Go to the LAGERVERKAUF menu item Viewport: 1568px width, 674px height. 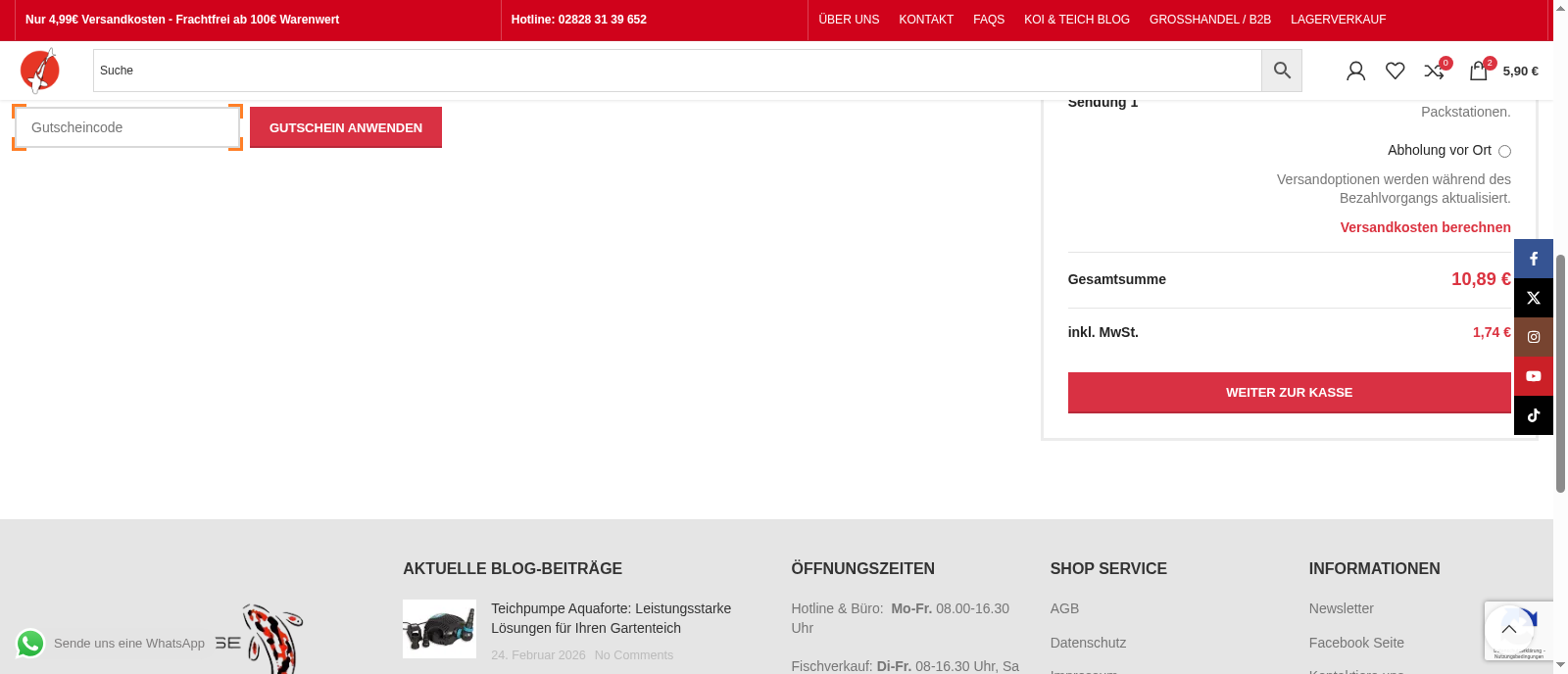pos(1338,20)
